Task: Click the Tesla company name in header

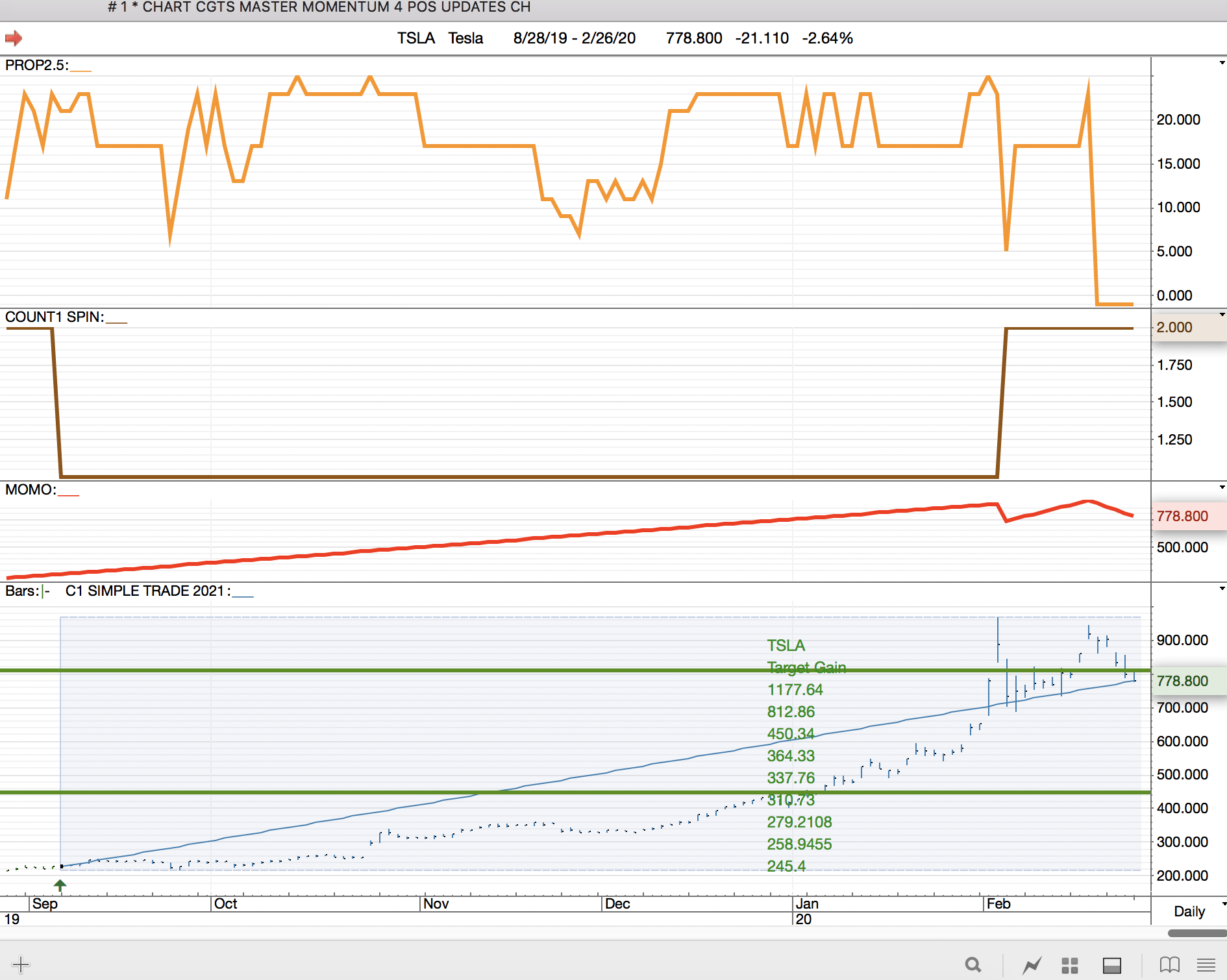Action: pyautogui.click(x=465, y=38)
